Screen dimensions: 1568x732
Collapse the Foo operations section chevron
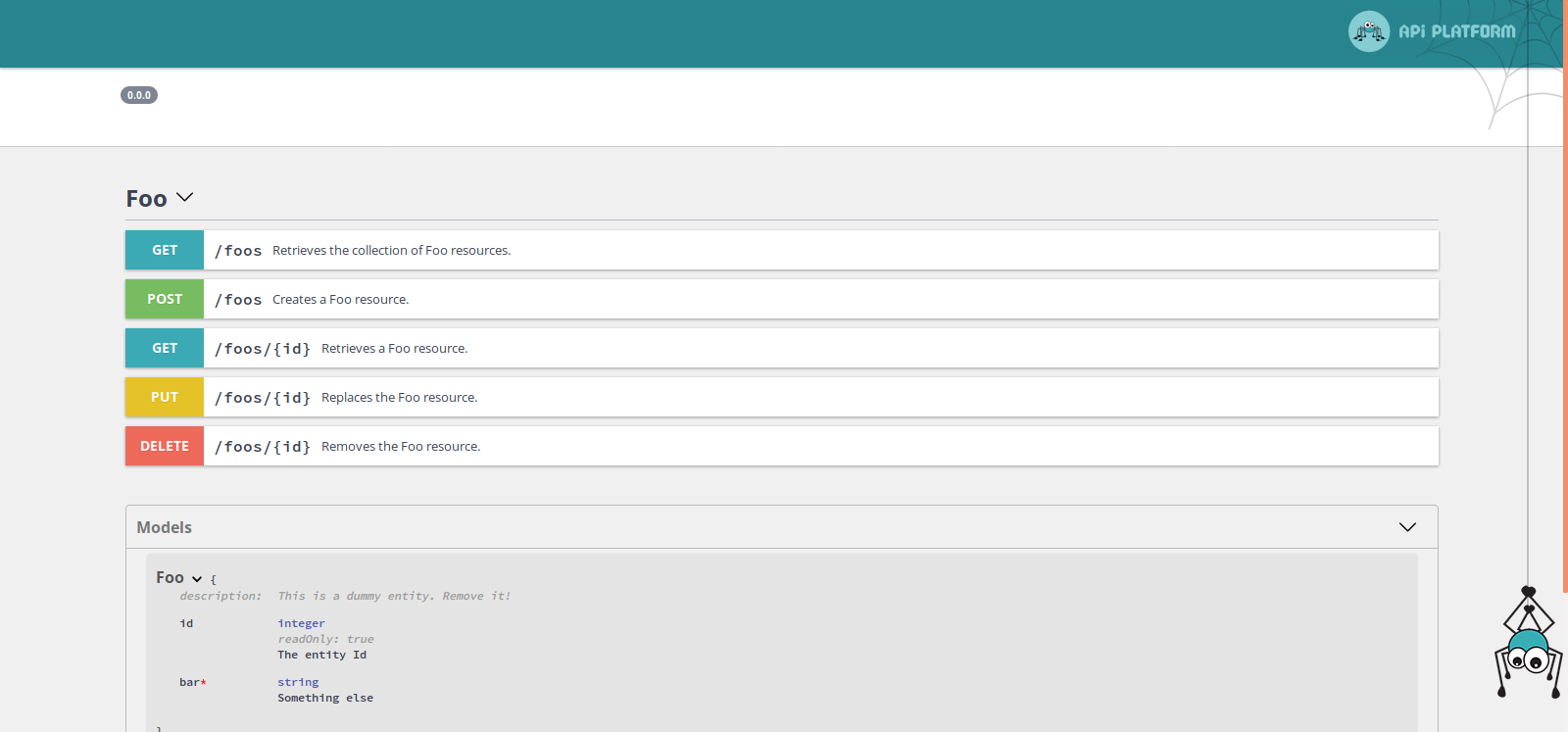click(x=185, y=198)
